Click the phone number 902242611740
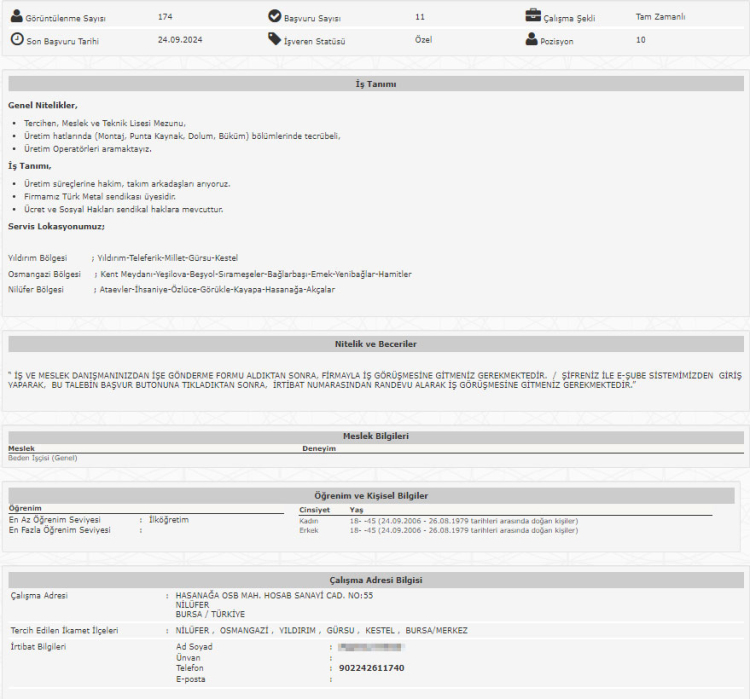This screenshot has width=750, height=699. (x=371, y=667)
